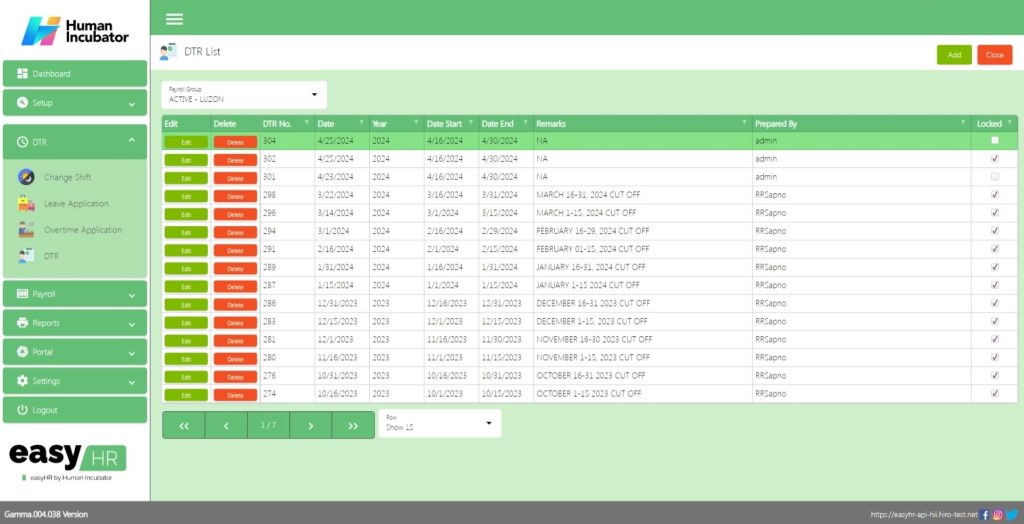This screenshot has width=1024, height=524.
Task: Click the Instagram icon in footer
Action: click(998, 514)
